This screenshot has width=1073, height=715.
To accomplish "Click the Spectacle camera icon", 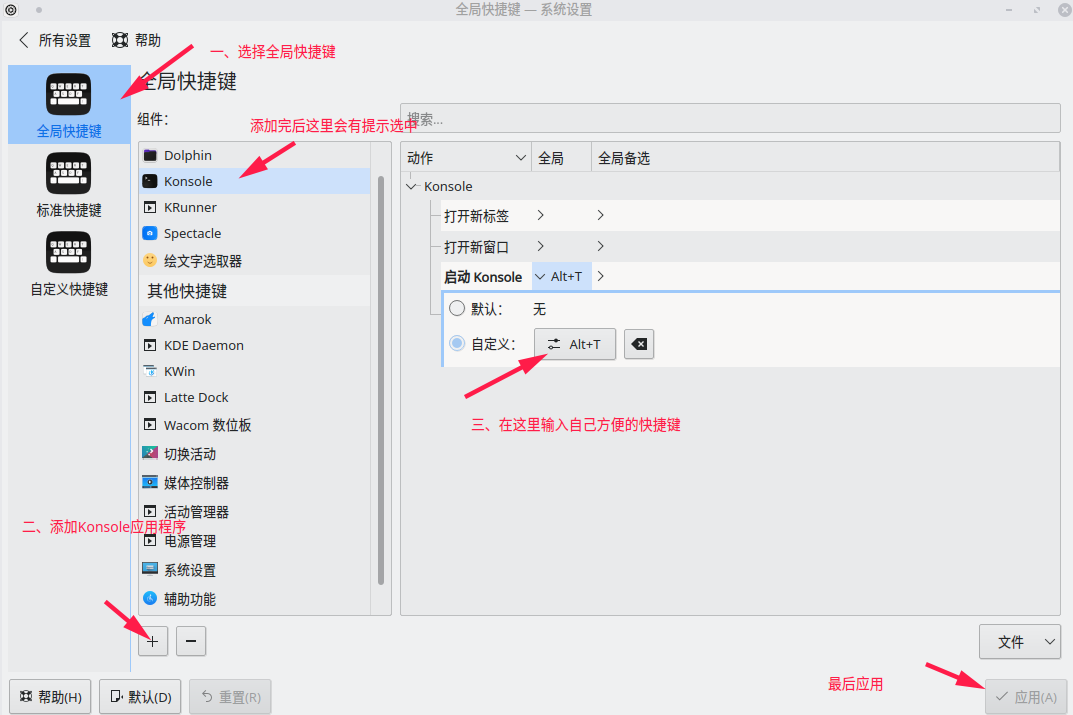I will (x=150, y=233).
